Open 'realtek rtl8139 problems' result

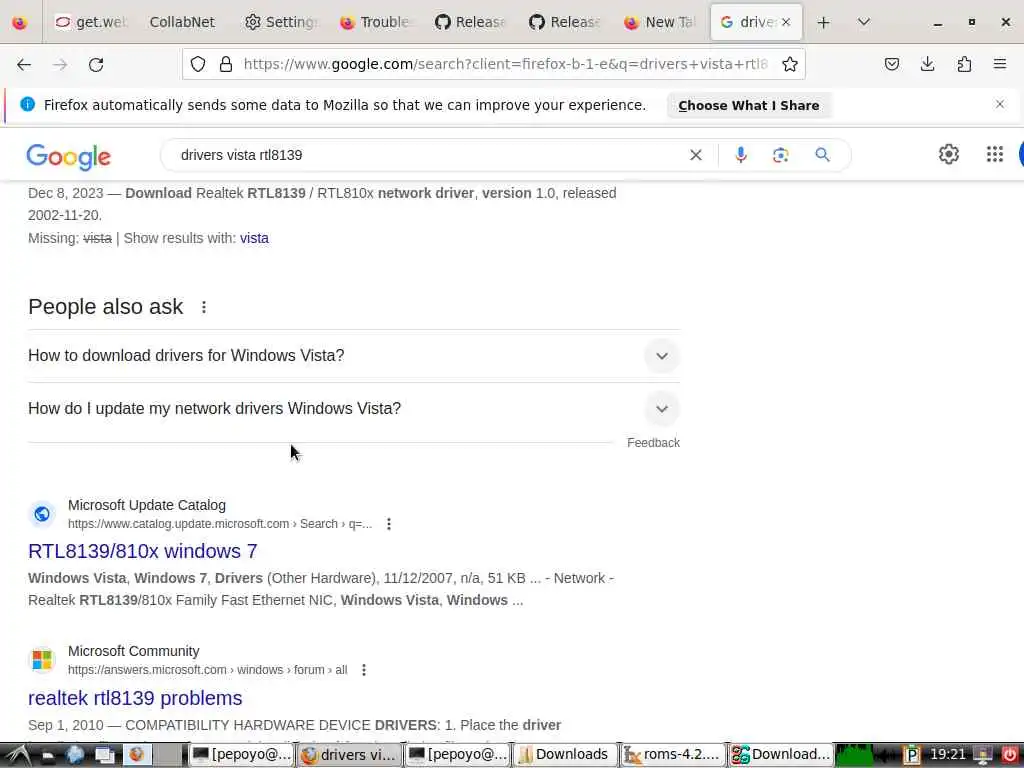coord(135,698)
